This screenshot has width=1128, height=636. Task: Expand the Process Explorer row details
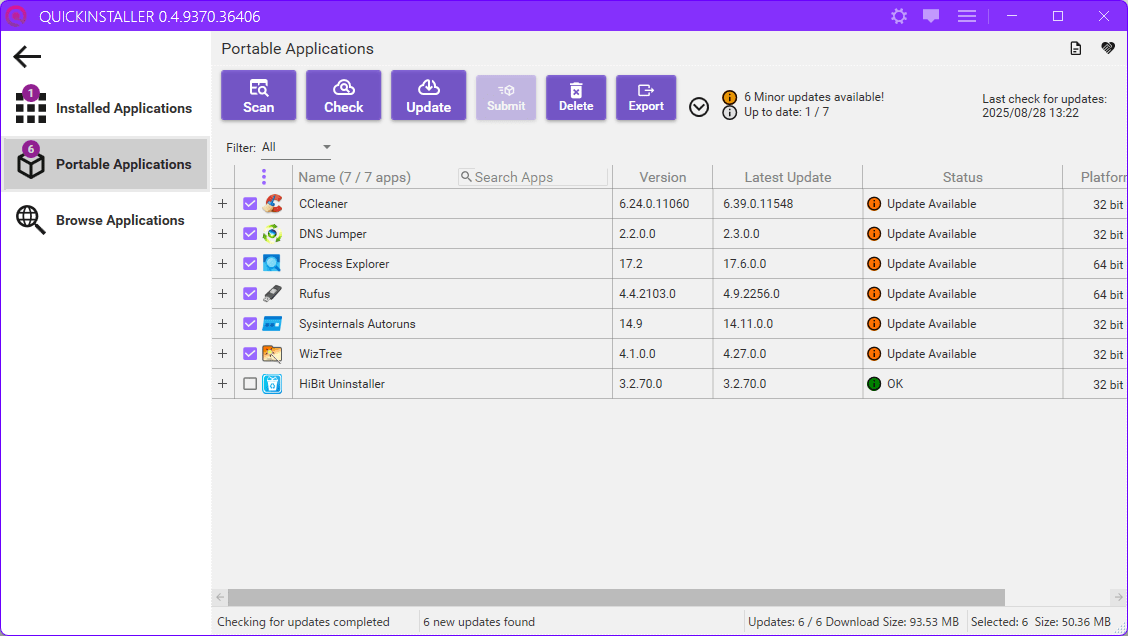tap(223, 263)
